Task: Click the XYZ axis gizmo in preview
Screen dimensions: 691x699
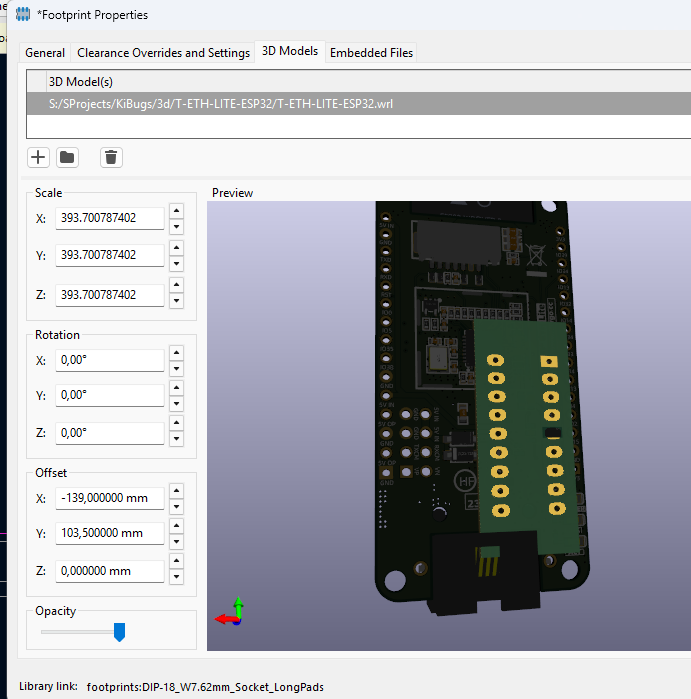Action: pos(230,612)
